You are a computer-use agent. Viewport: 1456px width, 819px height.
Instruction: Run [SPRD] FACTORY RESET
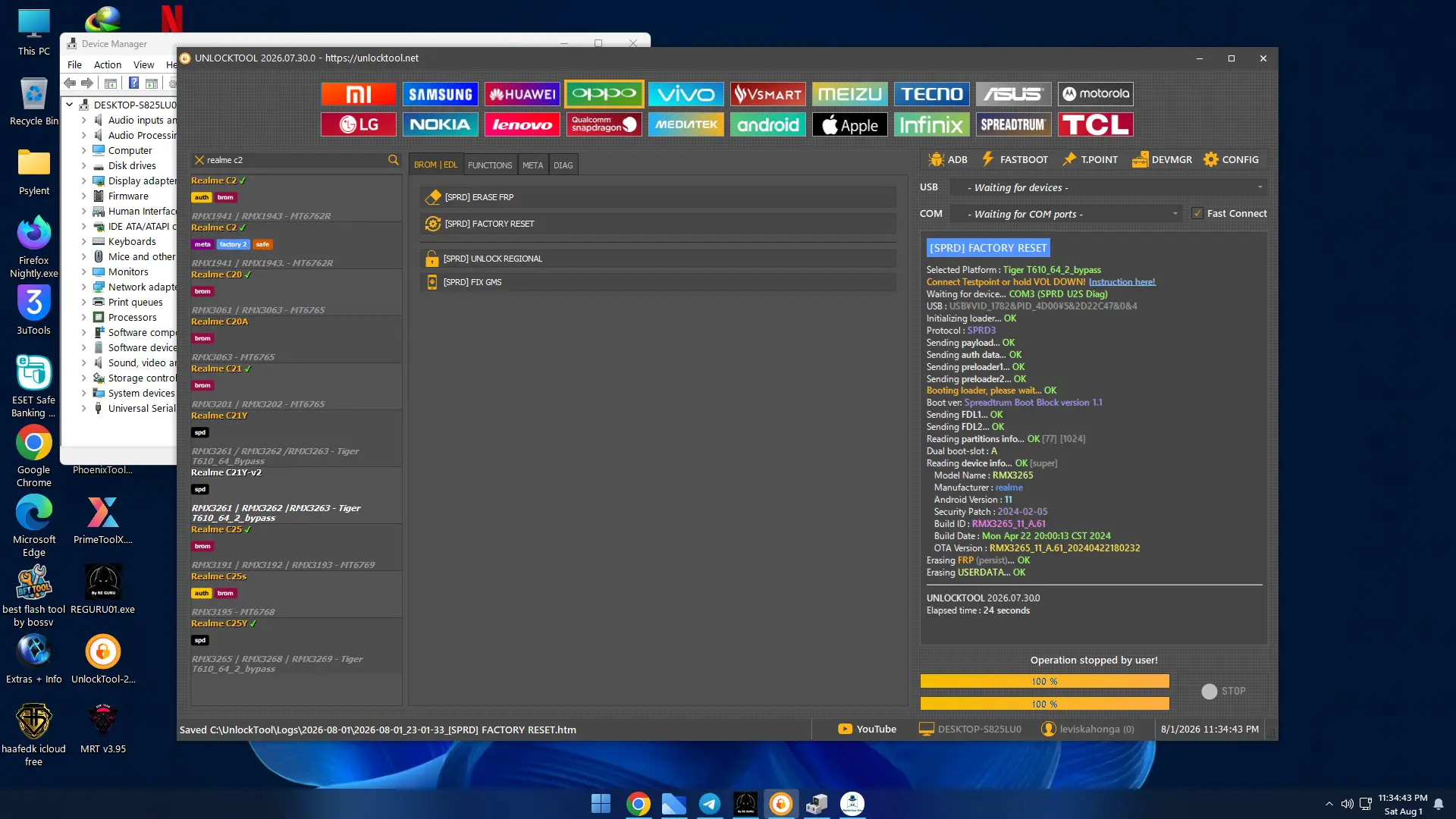click(x=658, y=224)
